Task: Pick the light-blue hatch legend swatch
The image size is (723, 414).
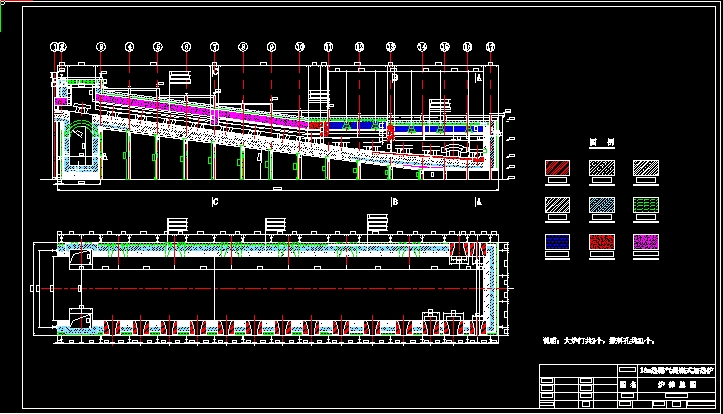Action: tap(602, 205)
